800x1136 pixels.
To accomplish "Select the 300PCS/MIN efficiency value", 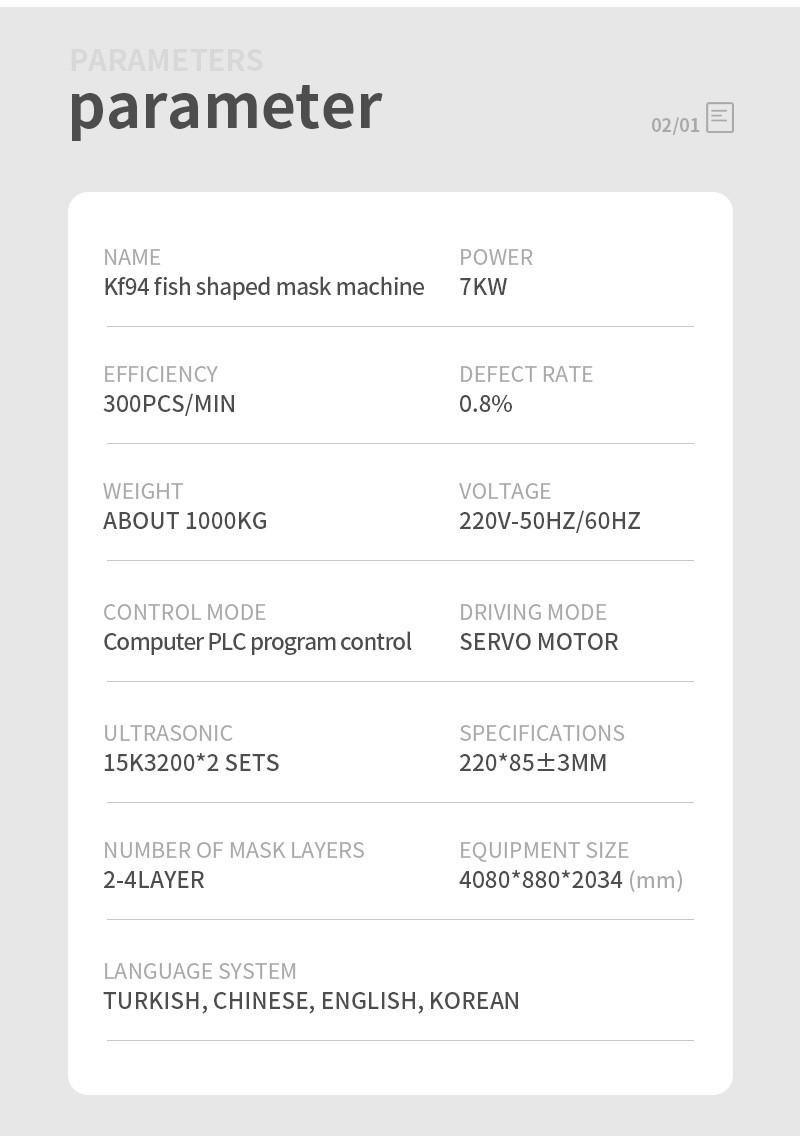I will [x=170, y=404].
